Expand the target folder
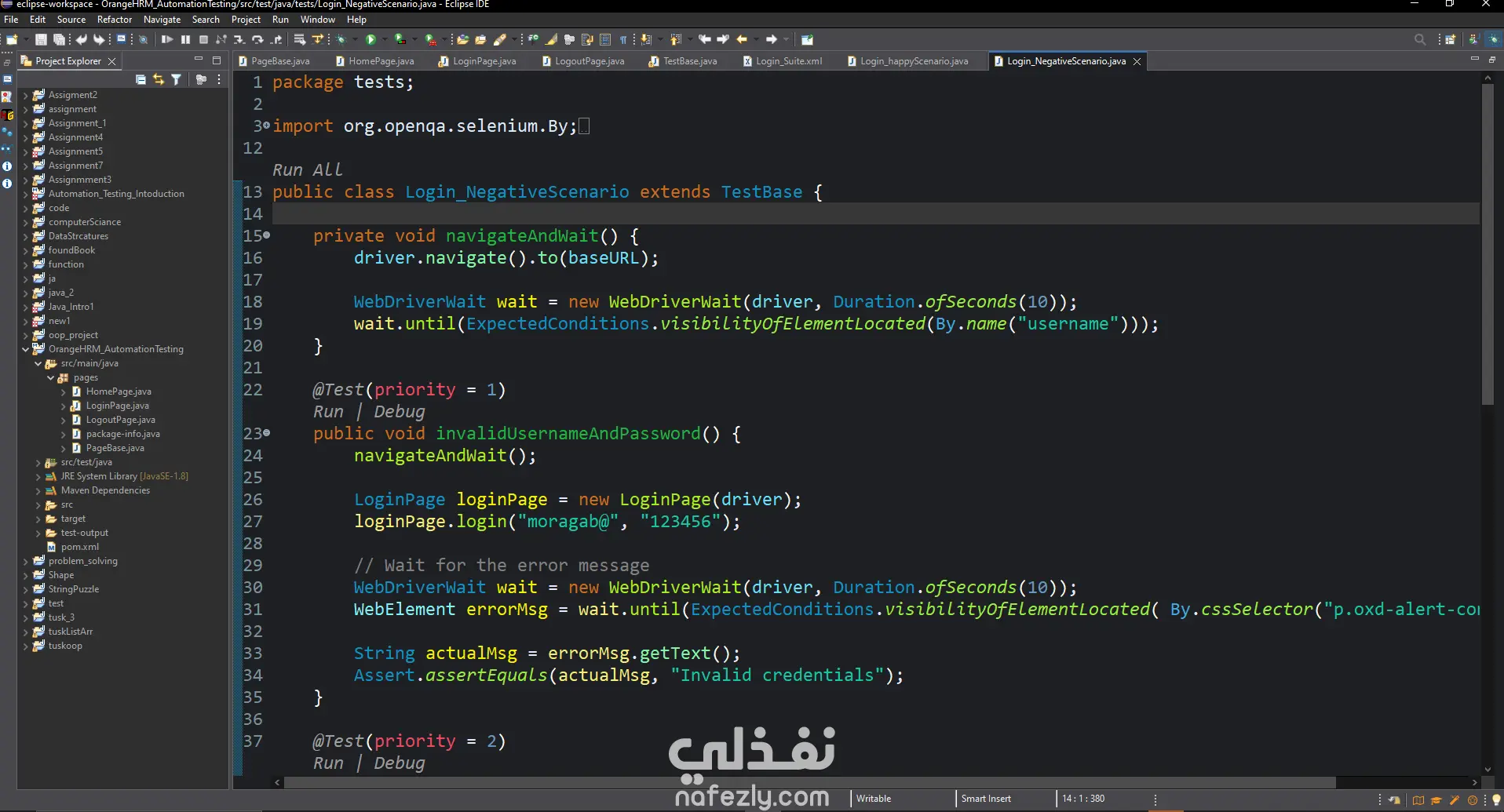Screen dimensions: 1504x812 tap(38, 519)
